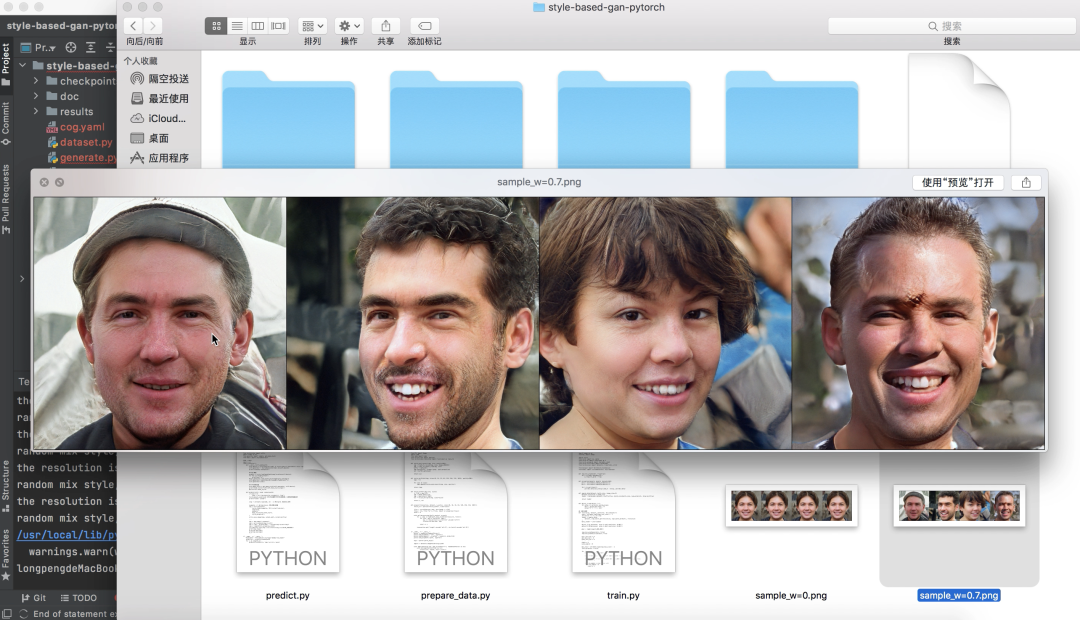
Task: Select the fourth blue folder in Finder
Action: (x=791, y=119)
